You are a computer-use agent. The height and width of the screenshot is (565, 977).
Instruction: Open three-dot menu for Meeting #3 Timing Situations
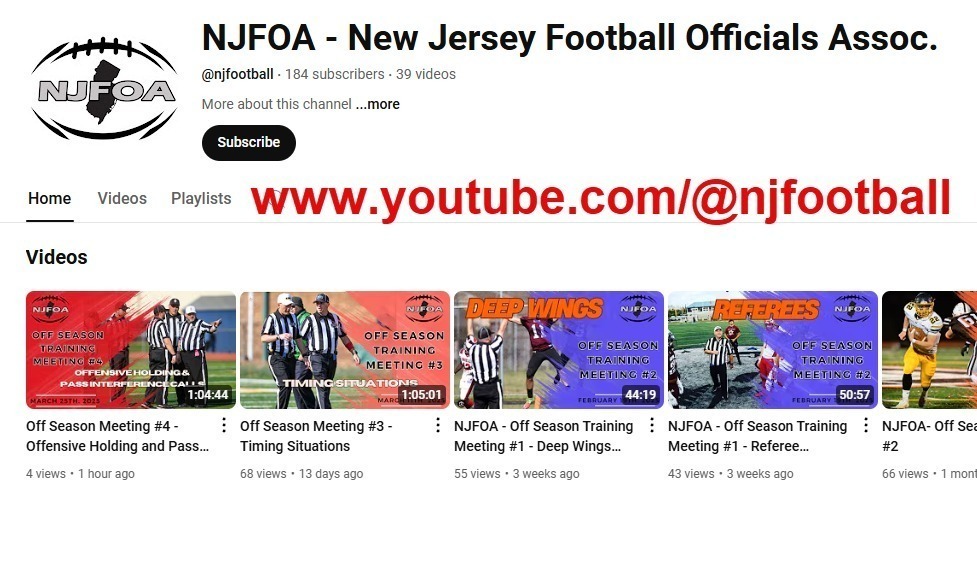[x=437, y=425]
